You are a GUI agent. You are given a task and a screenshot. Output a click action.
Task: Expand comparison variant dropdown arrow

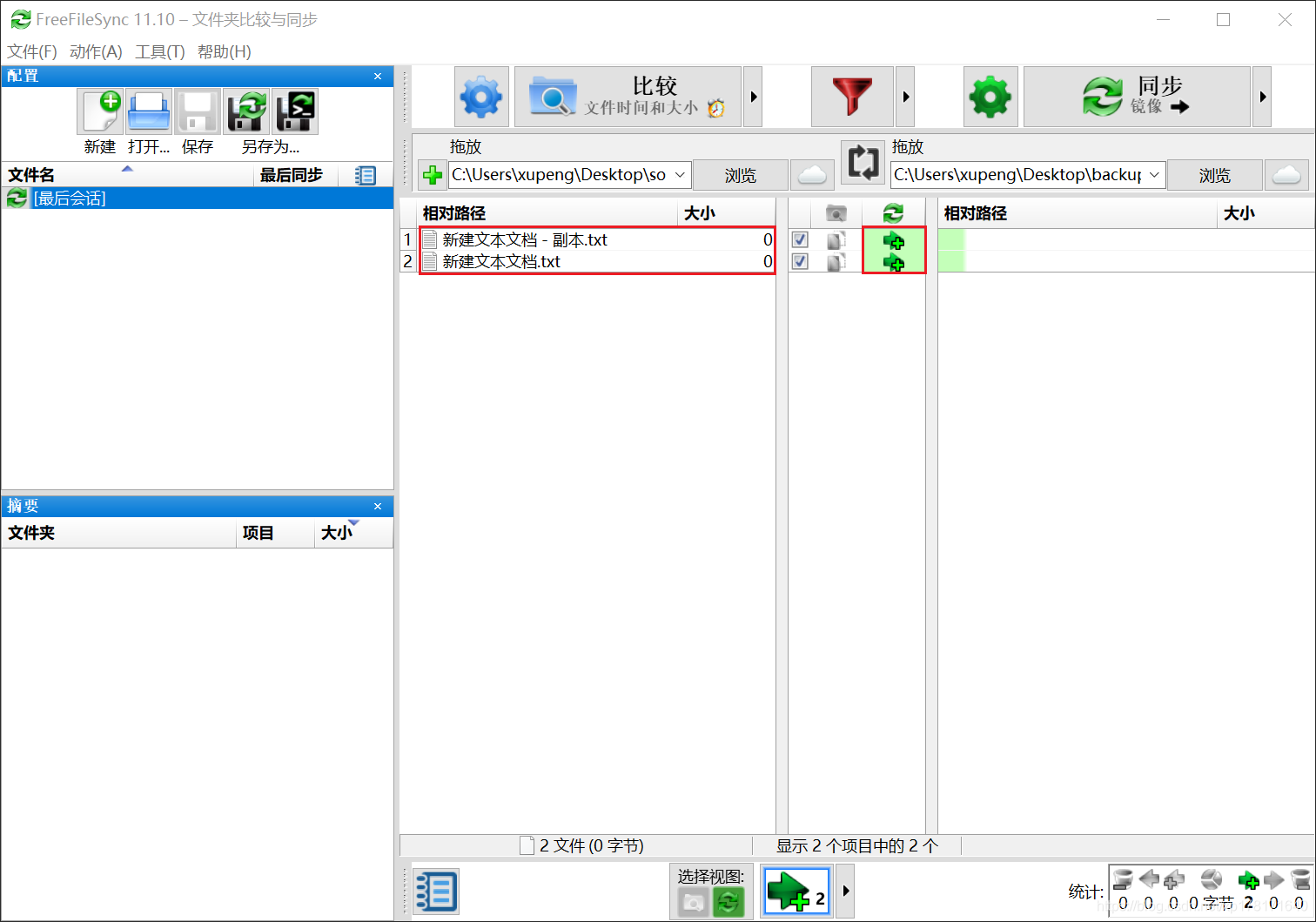click(754, 97)
